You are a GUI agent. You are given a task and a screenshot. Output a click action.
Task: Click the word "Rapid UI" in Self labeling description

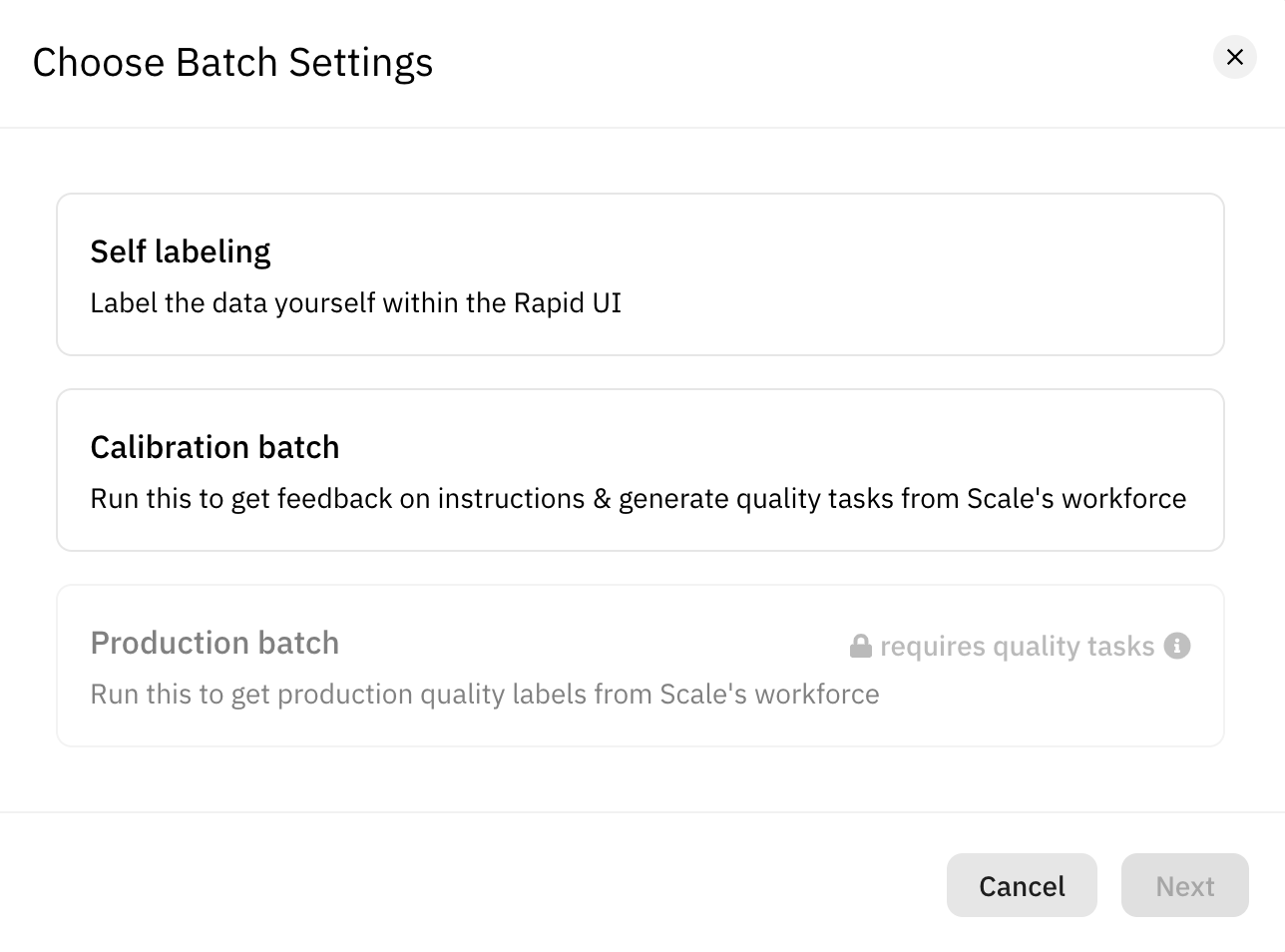click(567, 303)
